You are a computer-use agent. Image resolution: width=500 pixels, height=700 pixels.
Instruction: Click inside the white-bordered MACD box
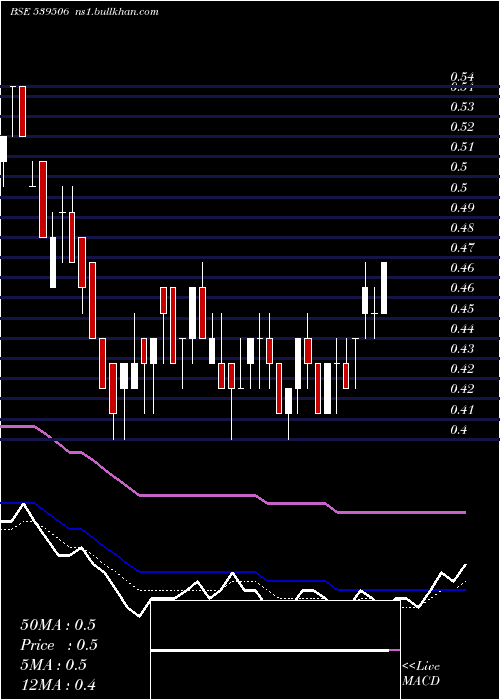pos(275,650)
